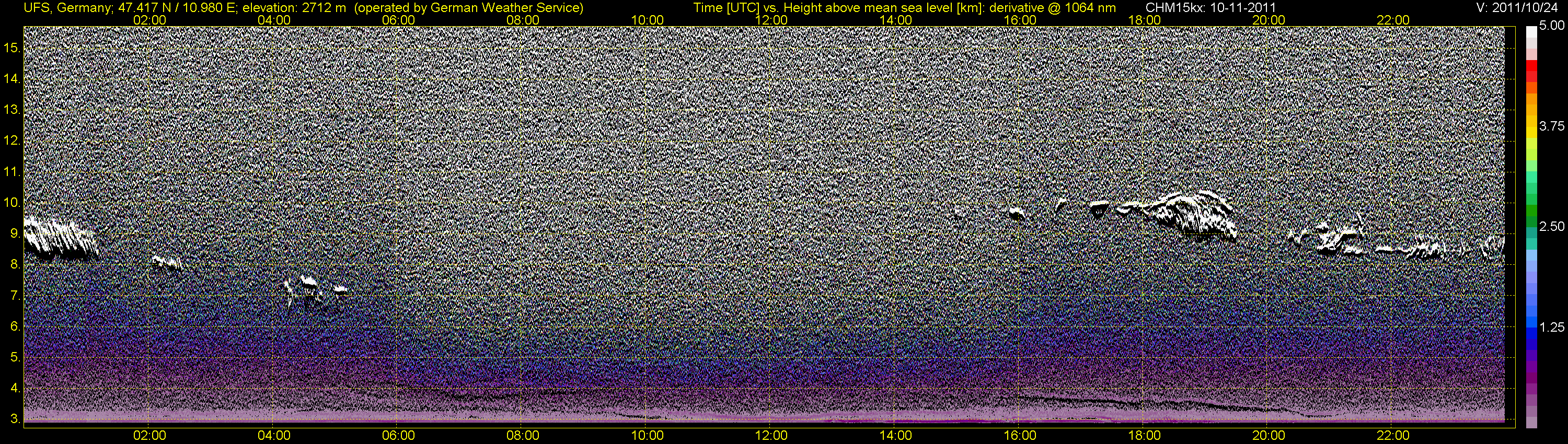Click the 11 km height axis label
Viewport: 1568px width, 444px height.
click(x=11, y=172)
